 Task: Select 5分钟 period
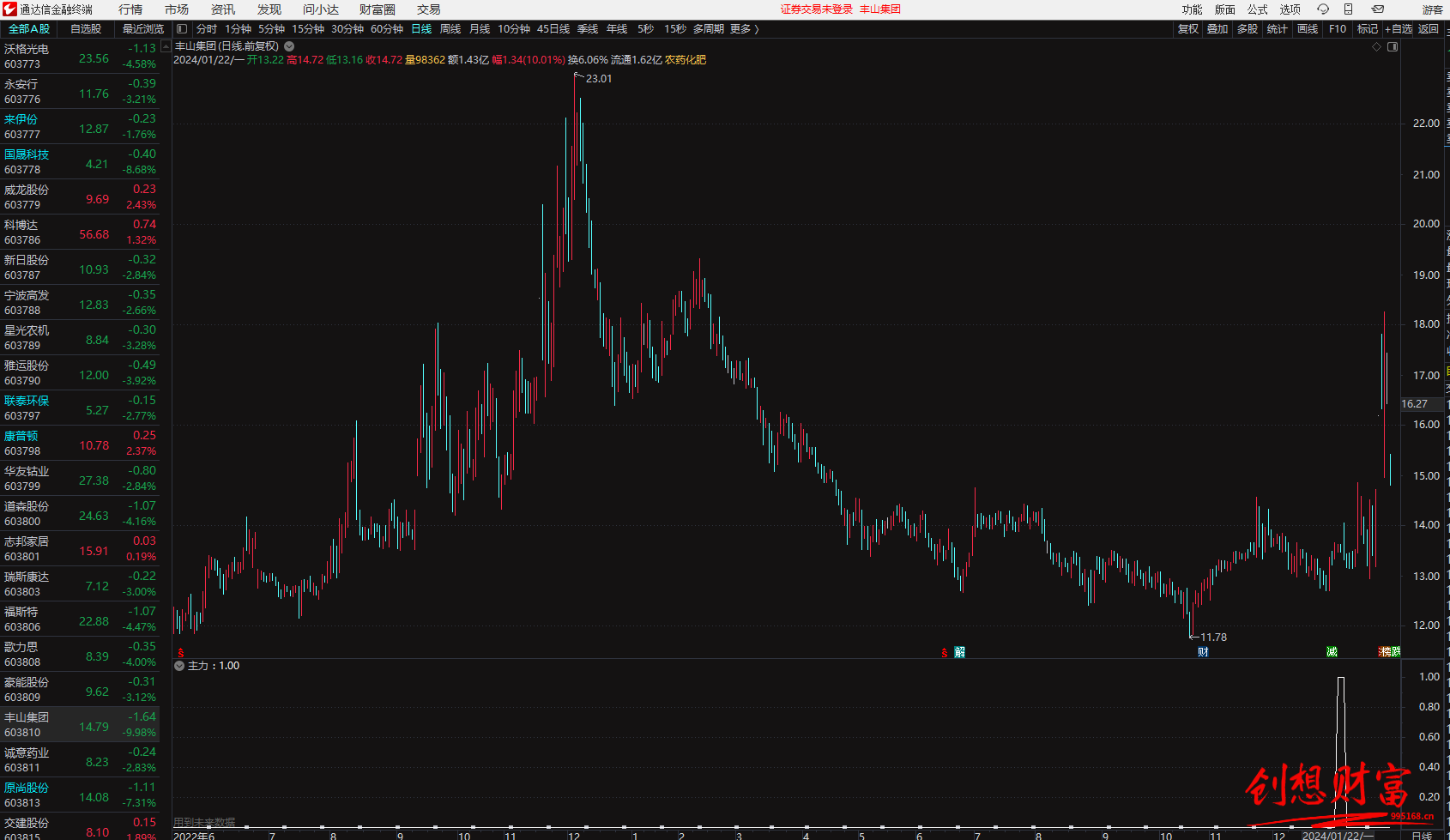(271, 29)
